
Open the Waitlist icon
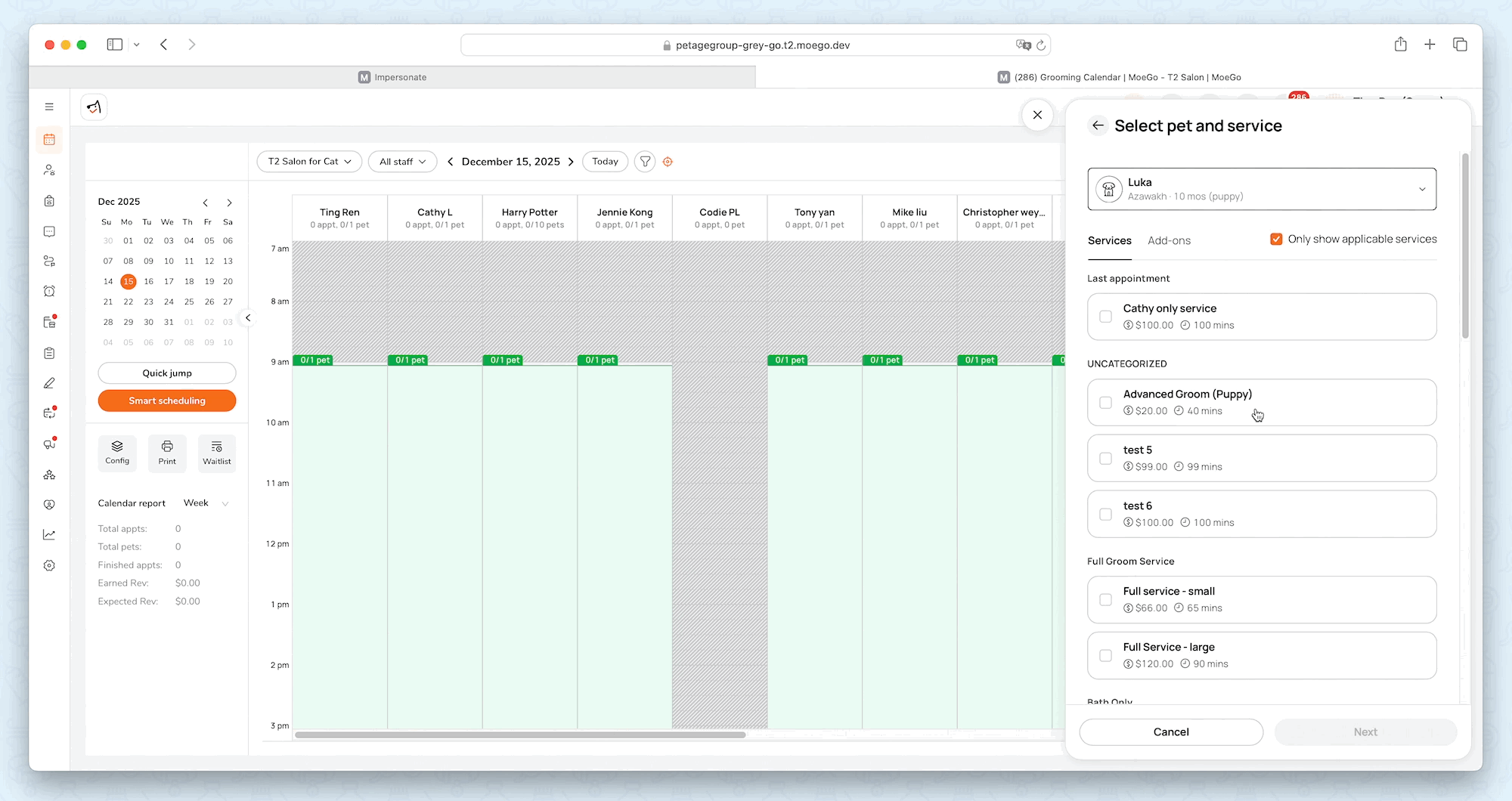pyautogui.click(x=217, y=453)
